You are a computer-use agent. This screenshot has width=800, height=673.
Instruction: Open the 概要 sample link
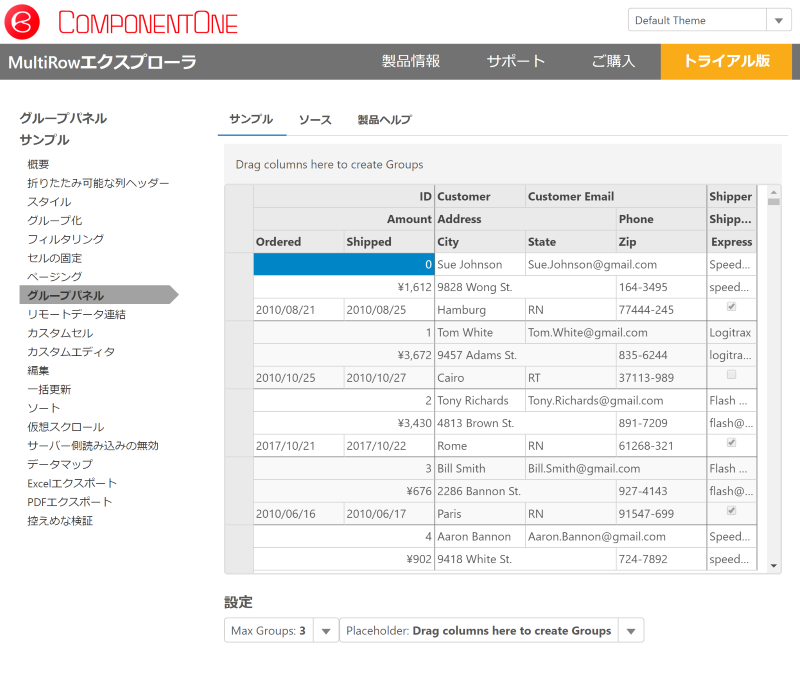[x=38, y=164]
